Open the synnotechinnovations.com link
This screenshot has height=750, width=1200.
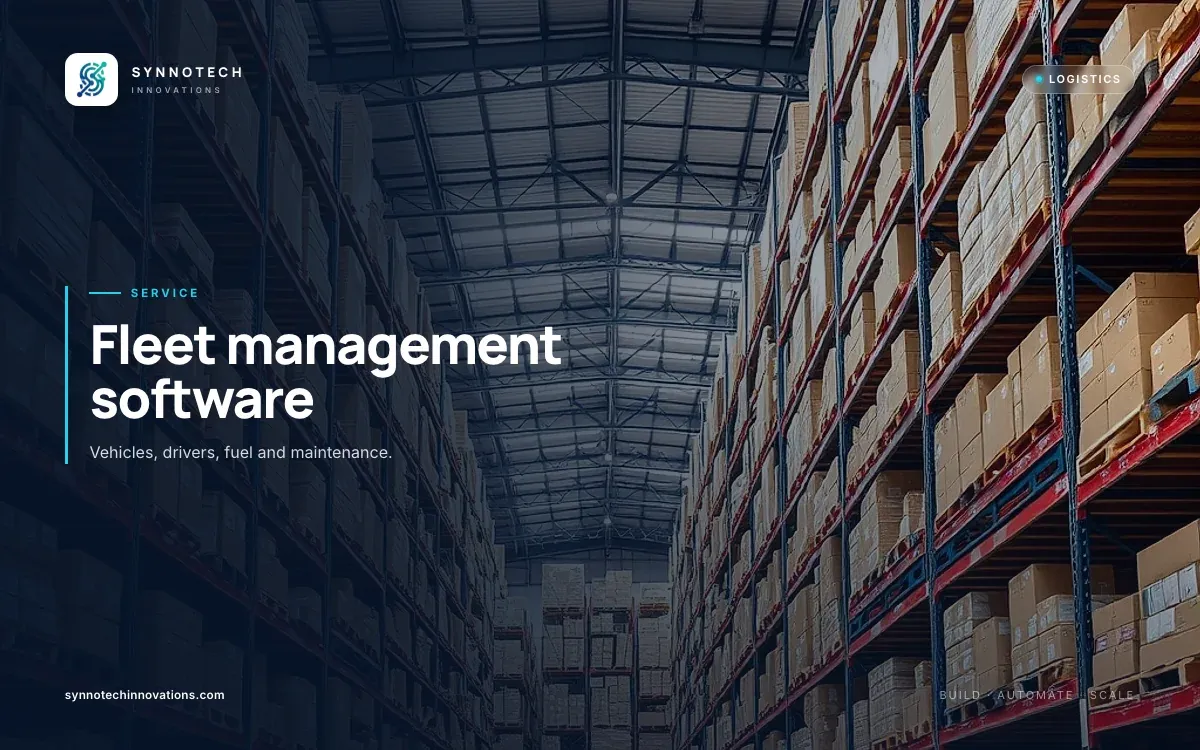[x=144, y=695]
